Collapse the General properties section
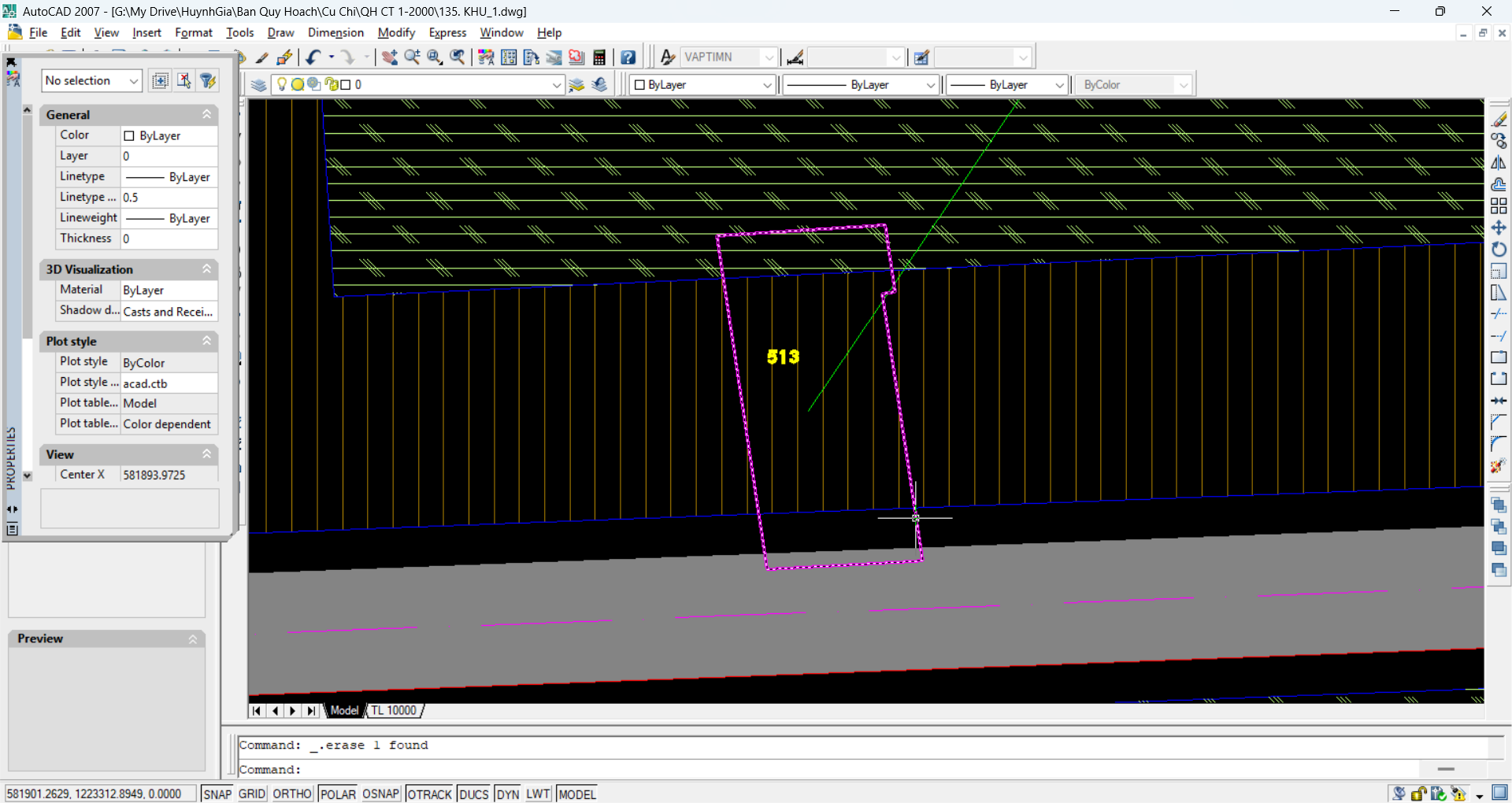This screenshot has width=1512, height=803. [207, 115]
